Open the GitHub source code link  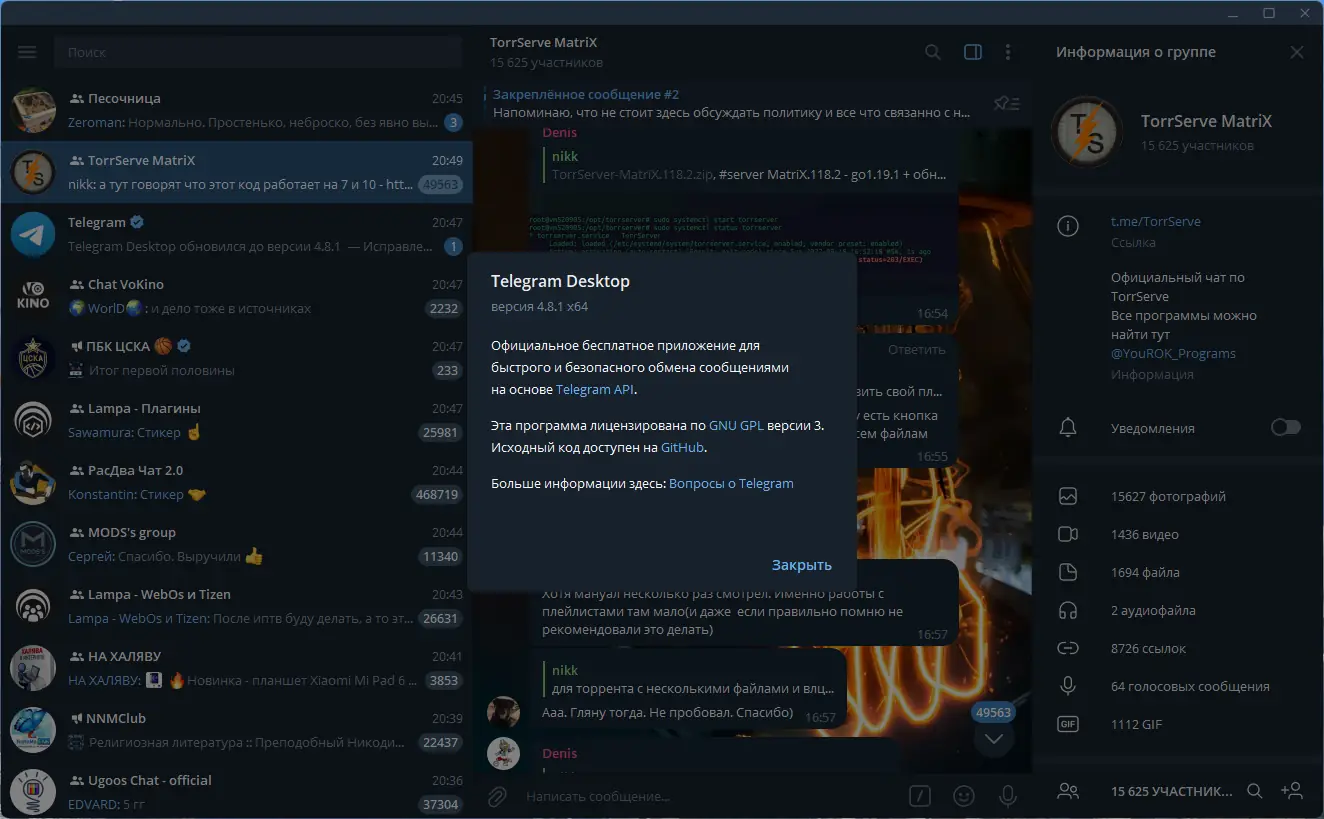click(x=682, y=448)
